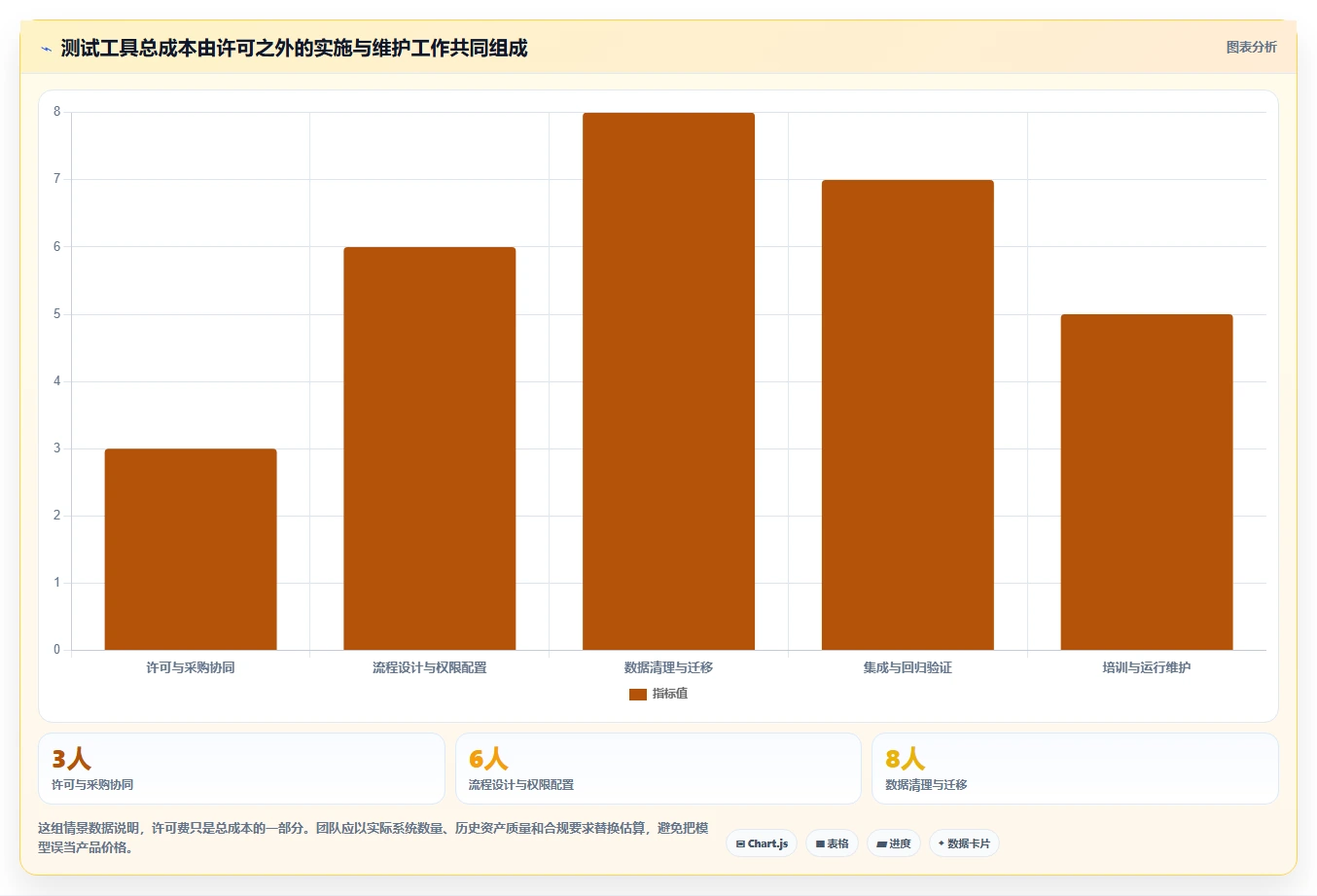Click the icon inside the 数据卡片 chip
The height and width of the screenshot is (896, 1317).
[942, 843]
